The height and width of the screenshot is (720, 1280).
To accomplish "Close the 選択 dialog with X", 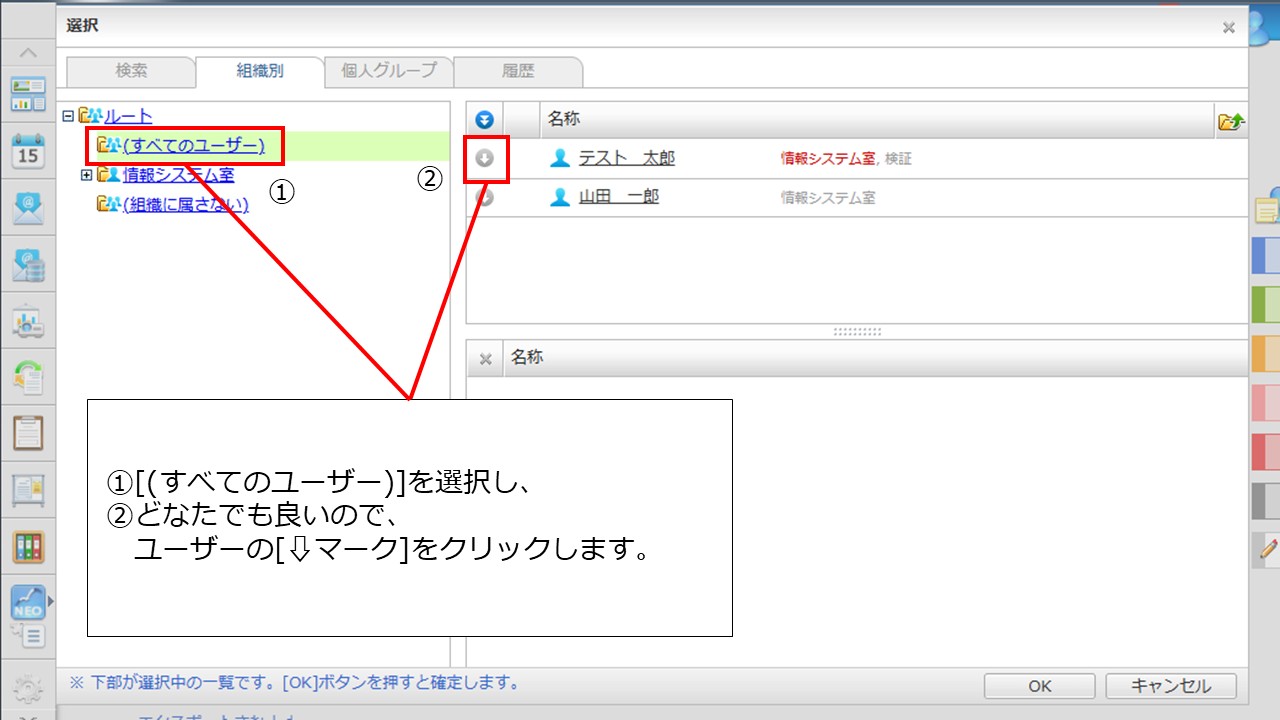I will [x=1229, y=28].
